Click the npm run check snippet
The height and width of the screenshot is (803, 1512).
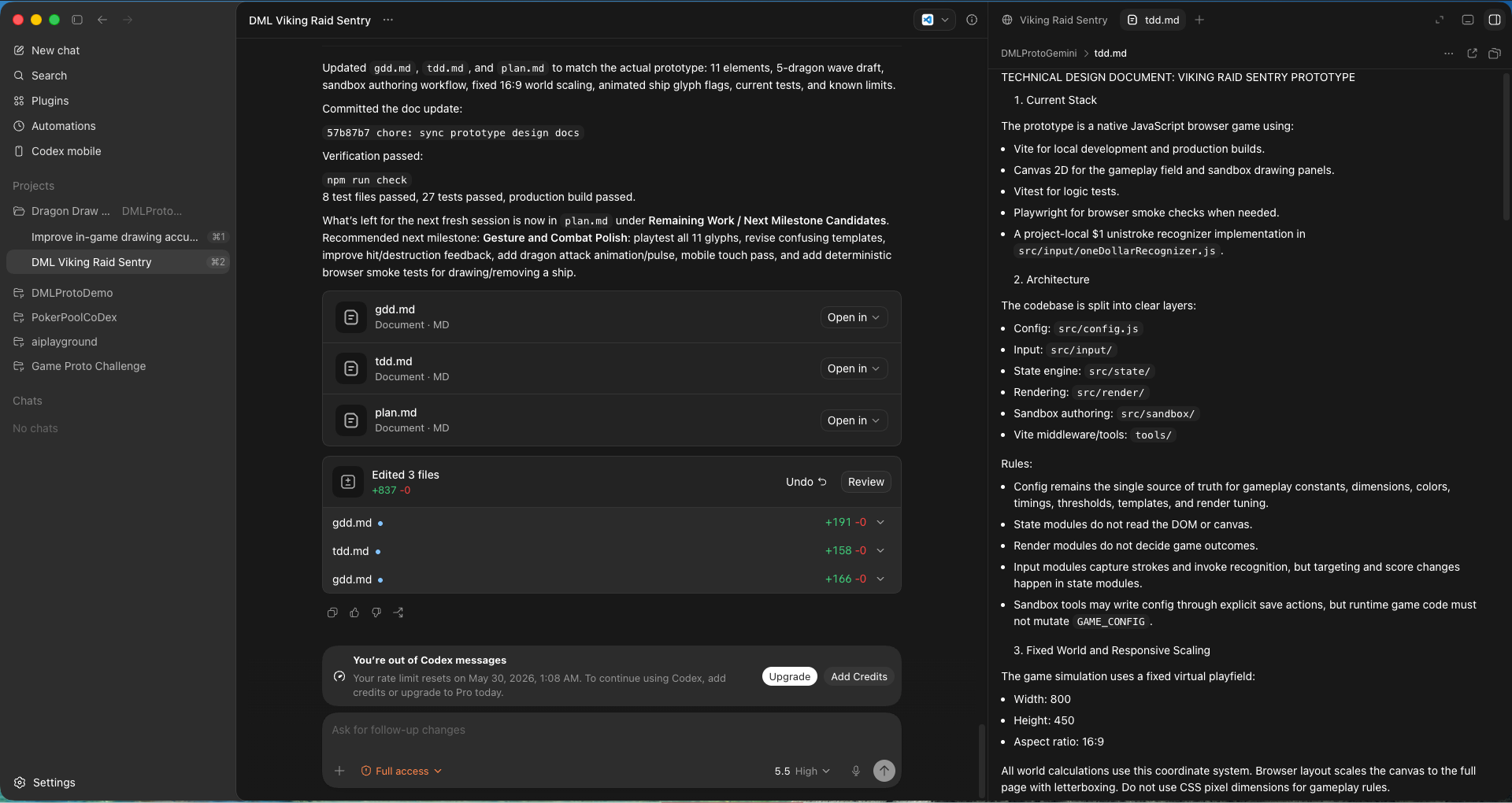coord(367,180)
